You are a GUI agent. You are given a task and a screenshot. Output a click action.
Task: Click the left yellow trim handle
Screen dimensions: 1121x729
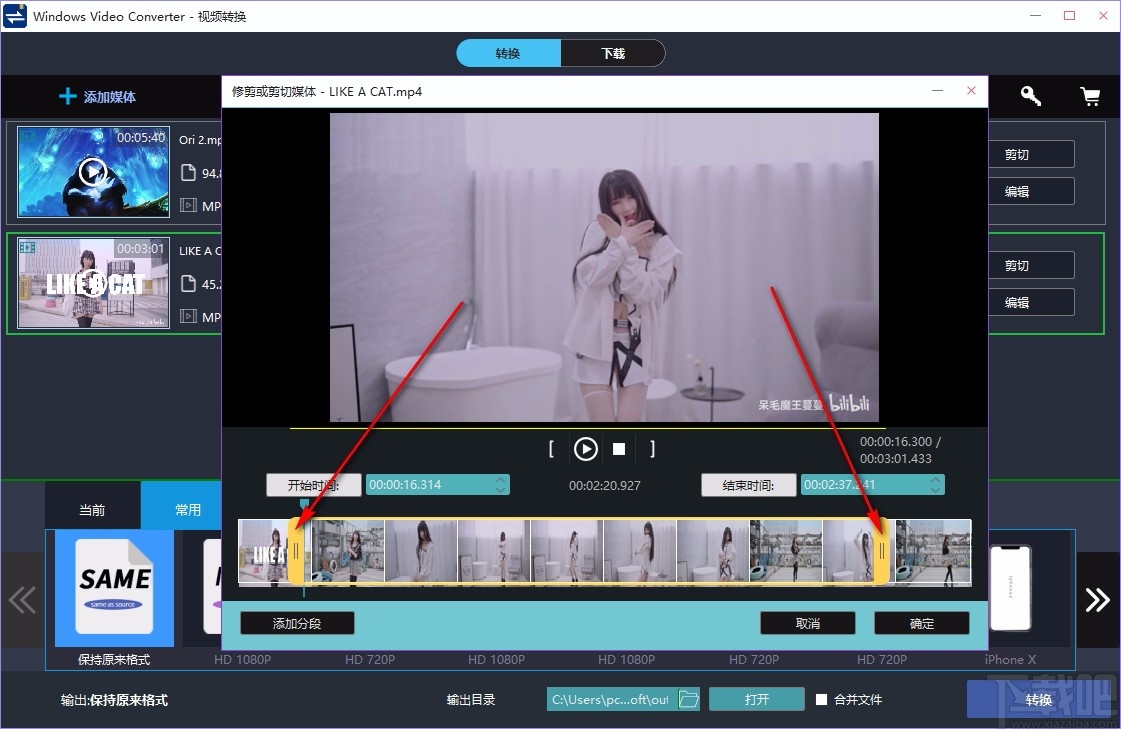[296, 550]
